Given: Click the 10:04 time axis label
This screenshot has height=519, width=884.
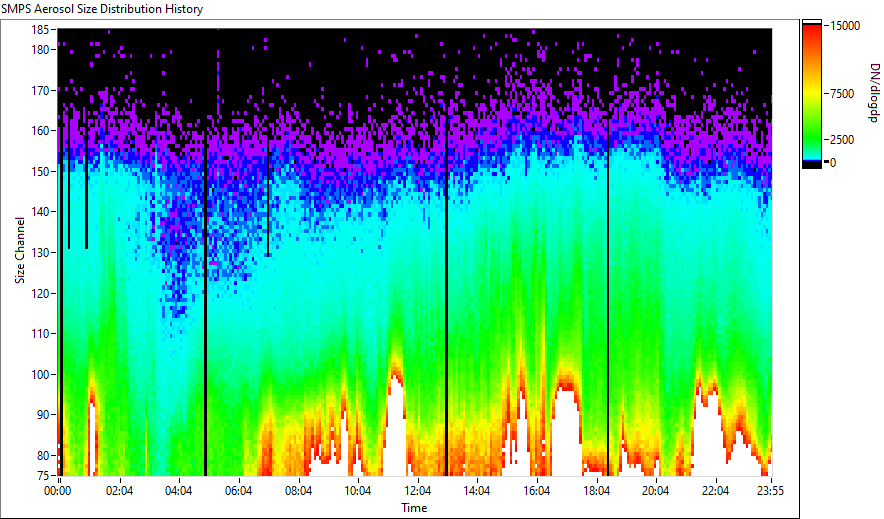Looking at the screenshot, I should (x=357, y=491).
